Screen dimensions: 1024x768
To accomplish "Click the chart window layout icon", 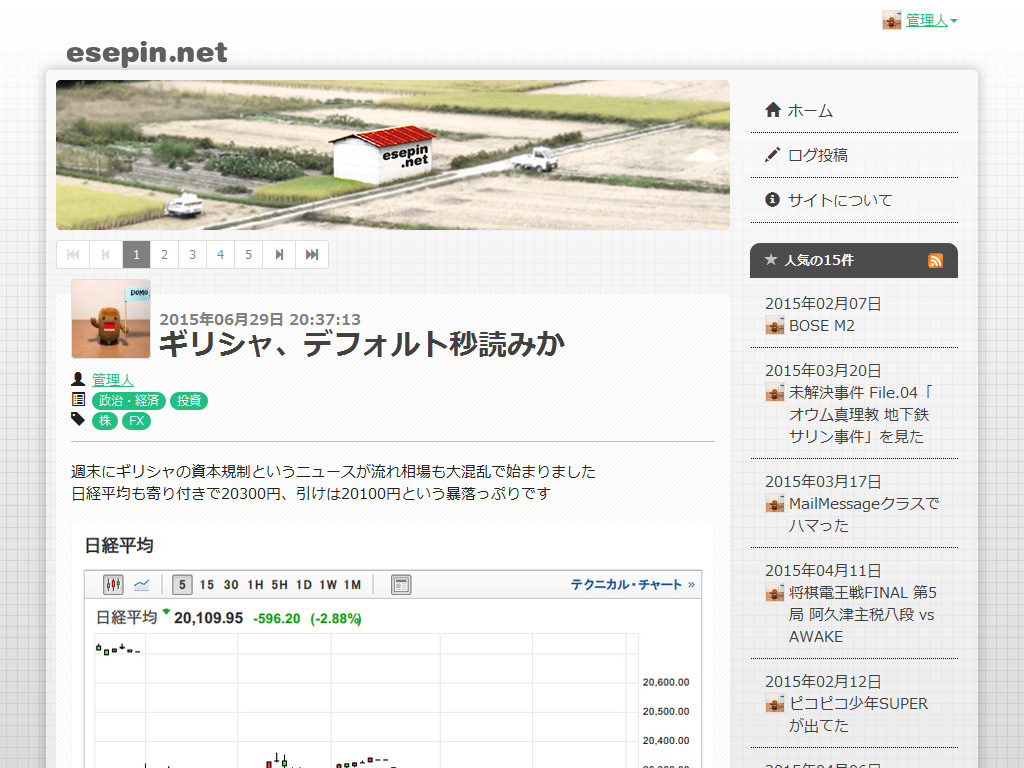I will (x=401, y=584).
